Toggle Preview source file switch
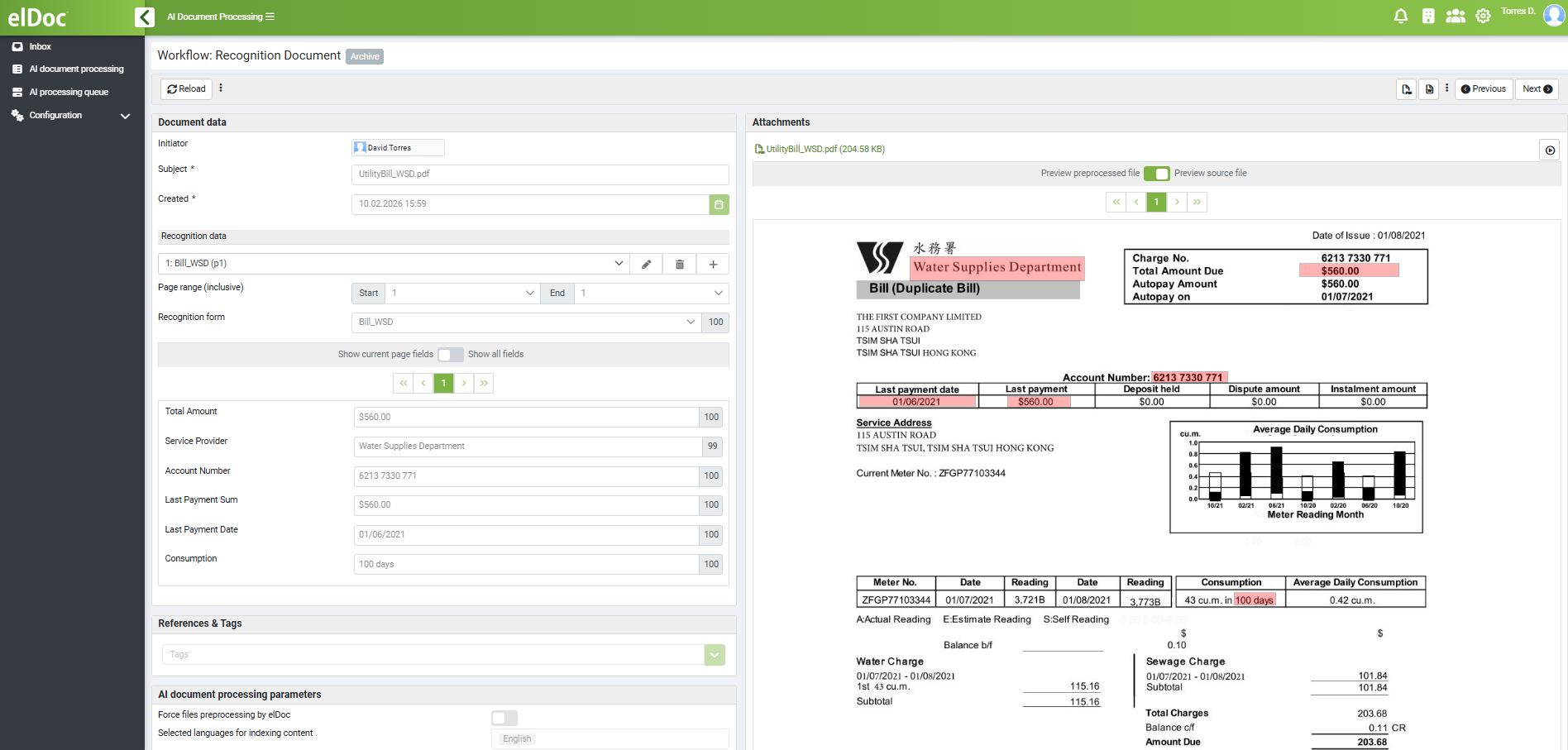Image resolution: width=1568 pixels, height=750 pixels. tap(1156, 174)
